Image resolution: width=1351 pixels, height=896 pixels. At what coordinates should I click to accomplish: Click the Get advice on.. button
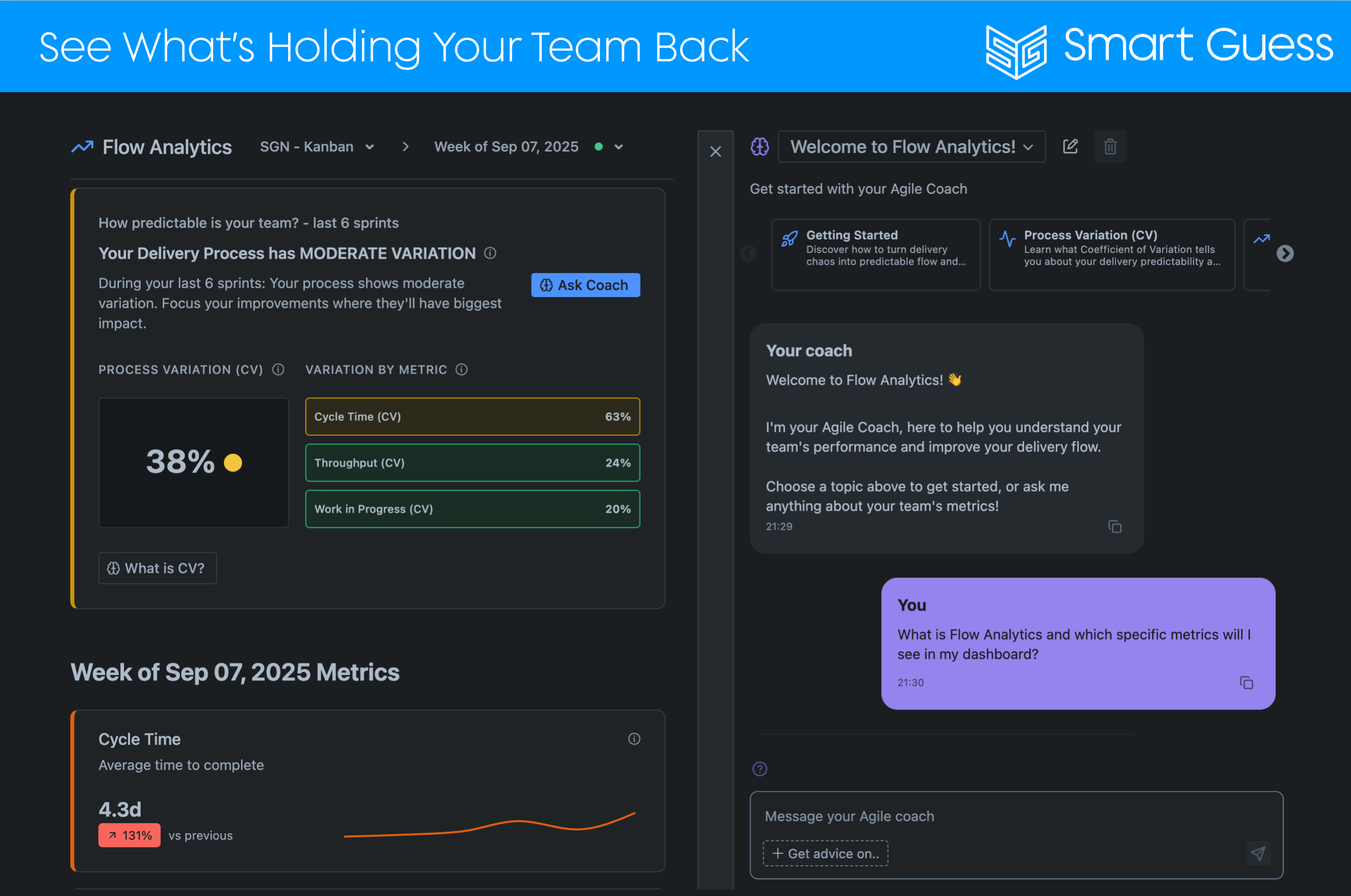coord(825,853)
